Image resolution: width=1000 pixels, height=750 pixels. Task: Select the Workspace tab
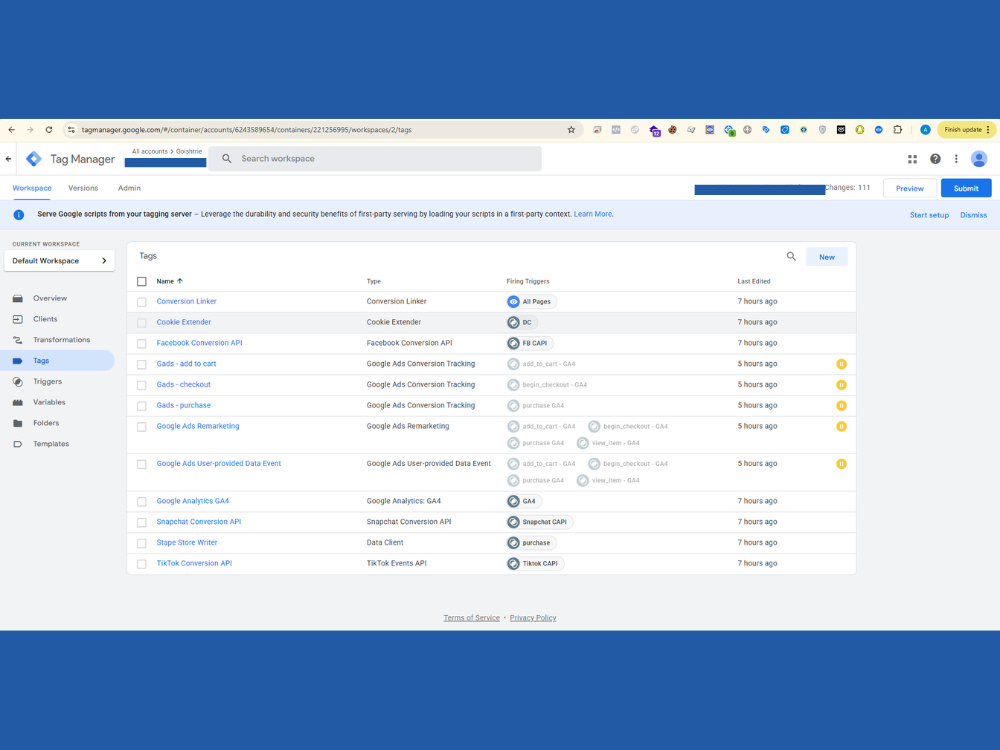click(x=32, y=188)
